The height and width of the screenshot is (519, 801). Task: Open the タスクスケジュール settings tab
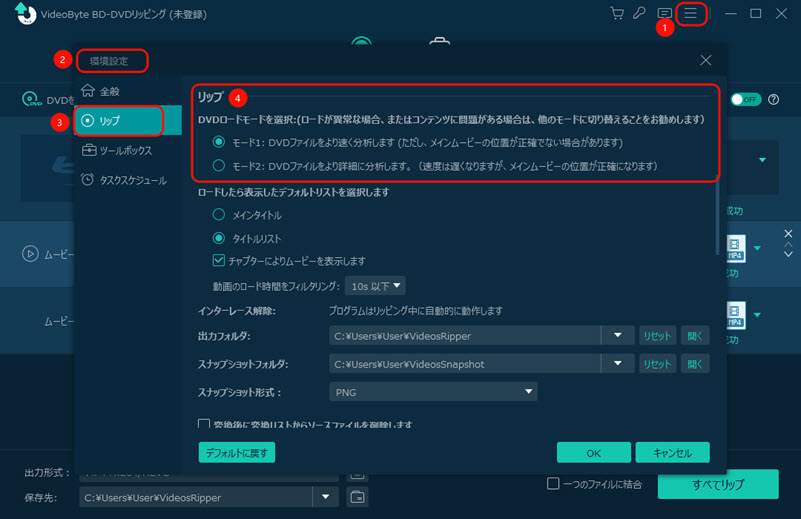pos(128,180)
